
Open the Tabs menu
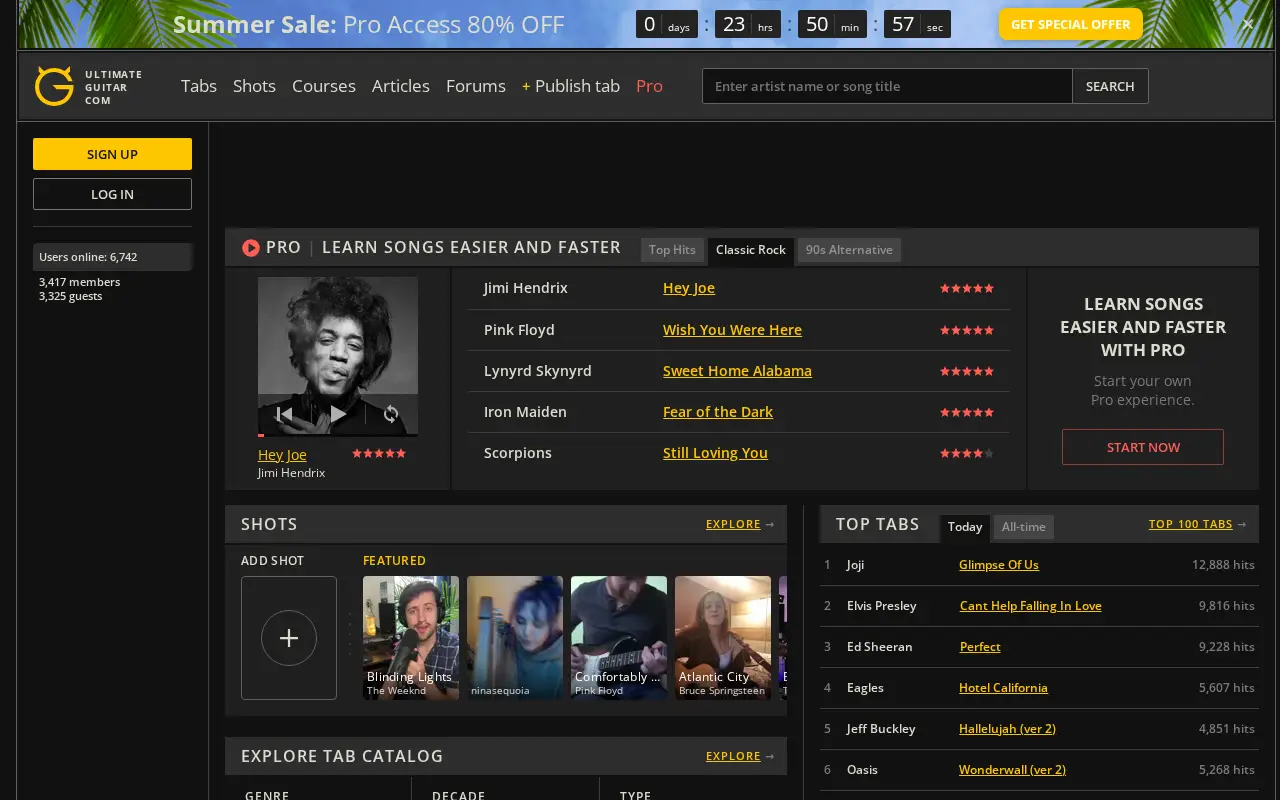[199, 86]
